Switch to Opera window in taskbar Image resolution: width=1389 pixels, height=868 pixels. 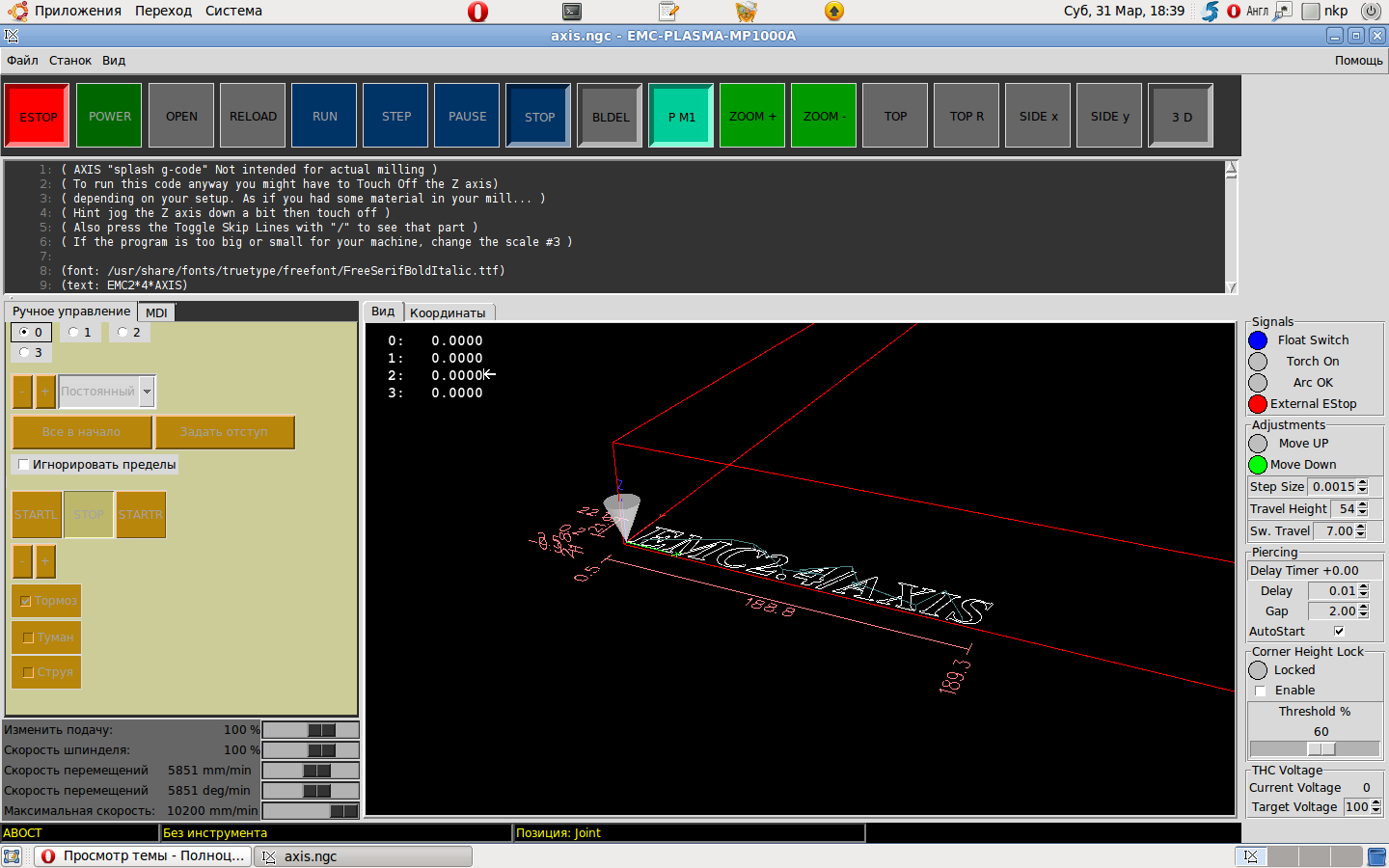(143, 856)
